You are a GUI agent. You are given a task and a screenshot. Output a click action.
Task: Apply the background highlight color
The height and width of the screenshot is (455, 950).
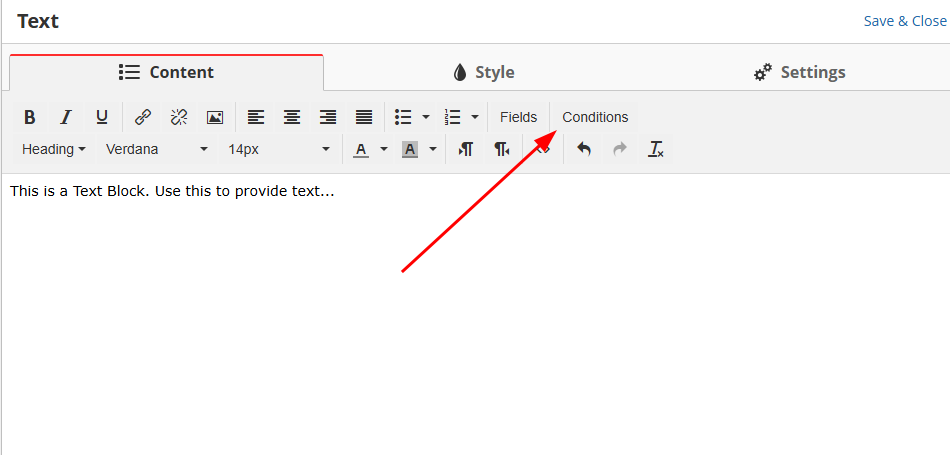410,149
